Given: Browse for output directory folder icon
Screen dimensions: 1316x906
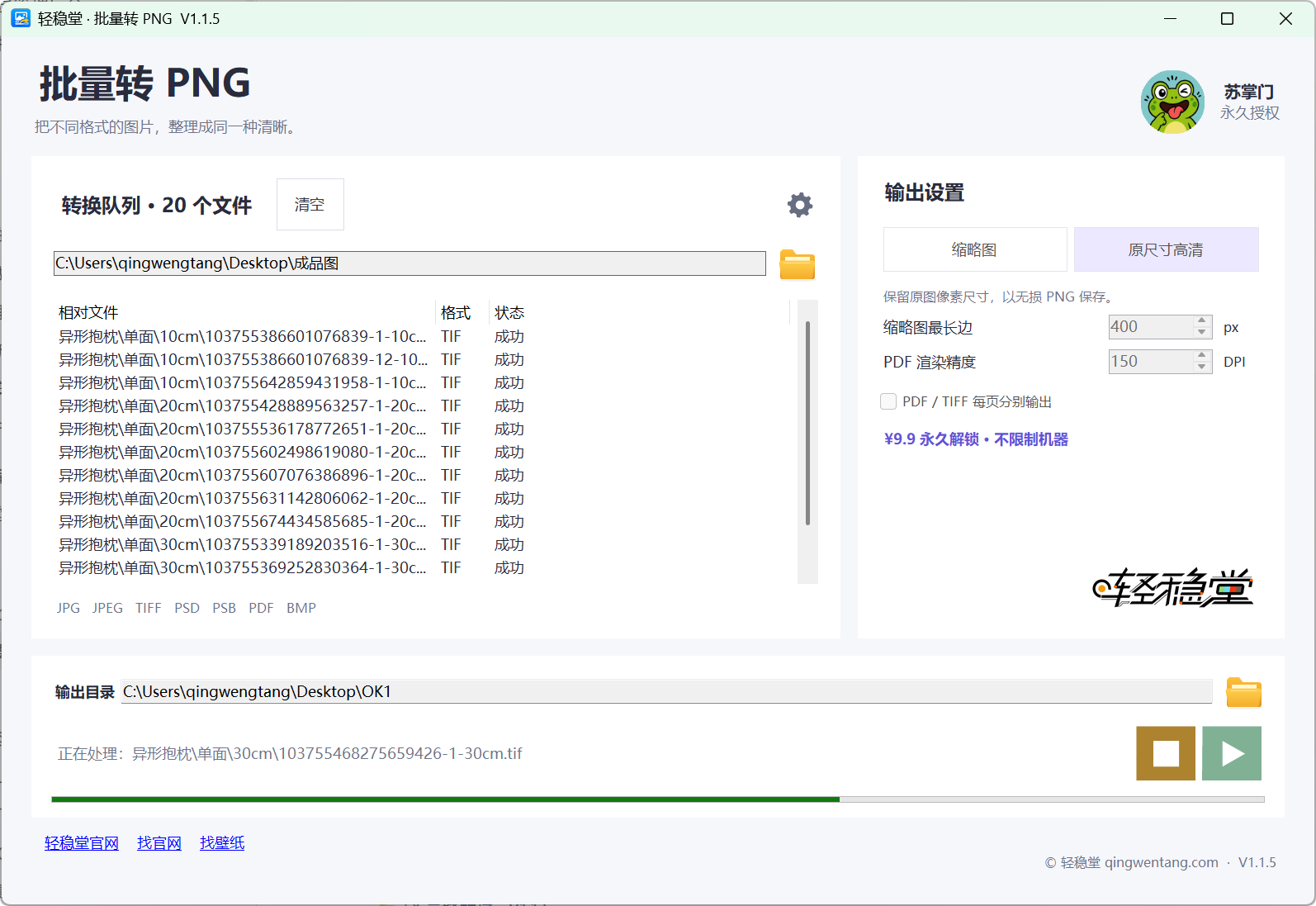Looking at the screenshot, I should click(x=1243, y=692).
